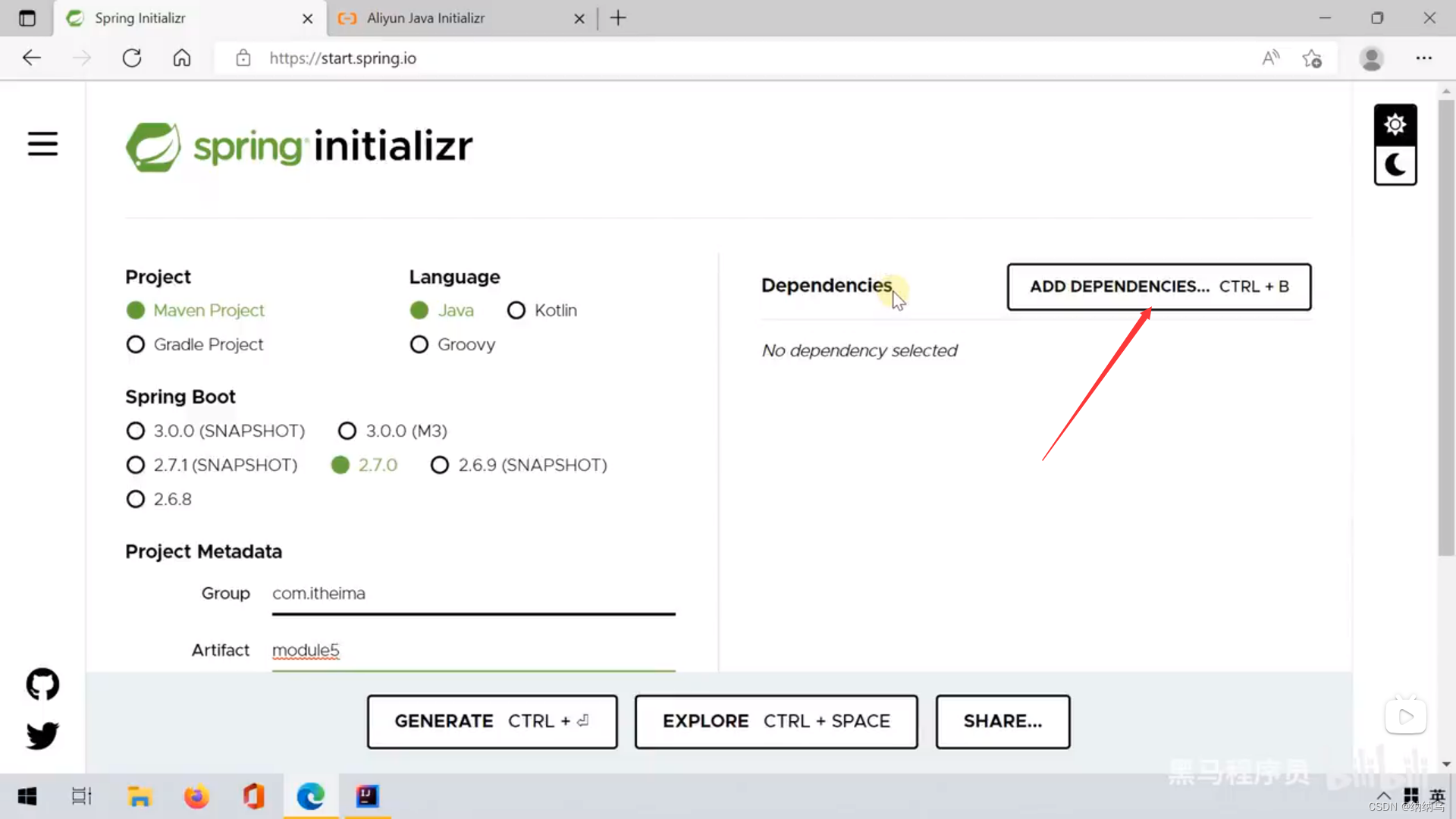This screenshot has width=1456, height=819.
Task: Click the scrollbar up arrow
Action: click(x=1446, y=90)
